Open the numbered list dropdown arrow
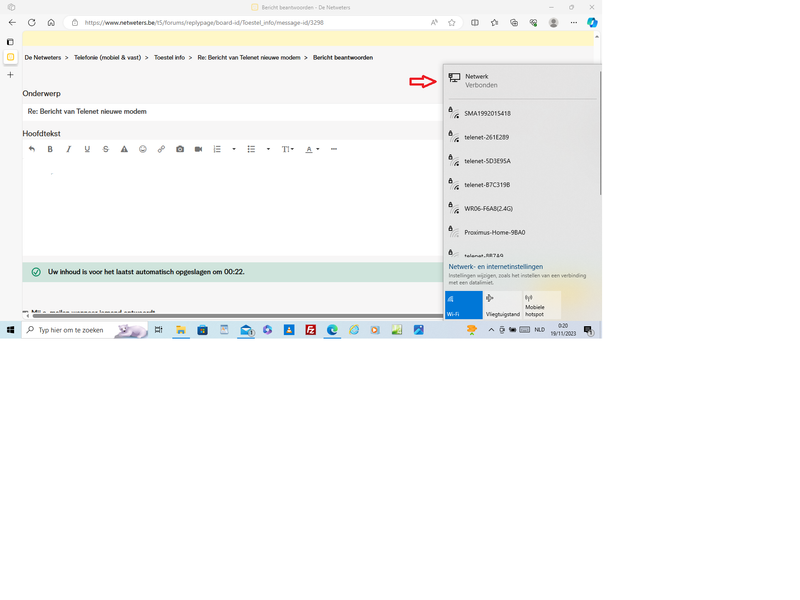This screenshot has width=800, height=600. click(234, 149)
